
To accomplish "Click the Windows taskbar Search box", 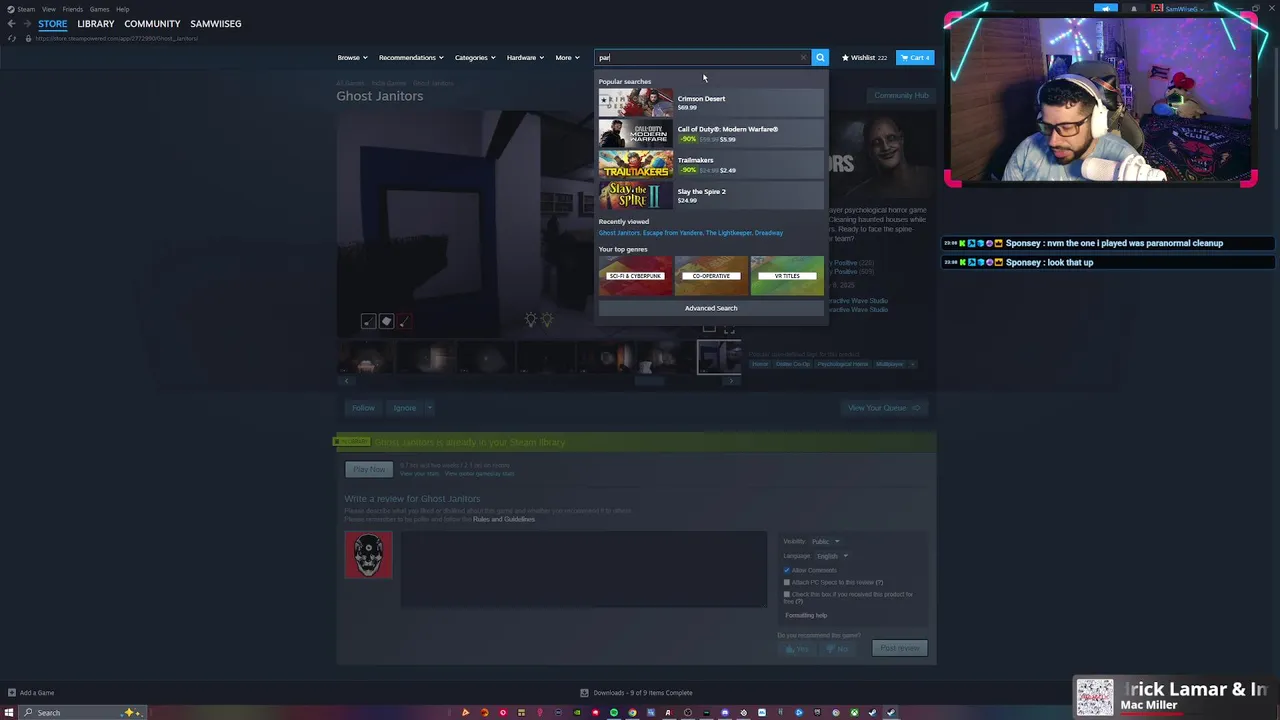I will [84, 712].
